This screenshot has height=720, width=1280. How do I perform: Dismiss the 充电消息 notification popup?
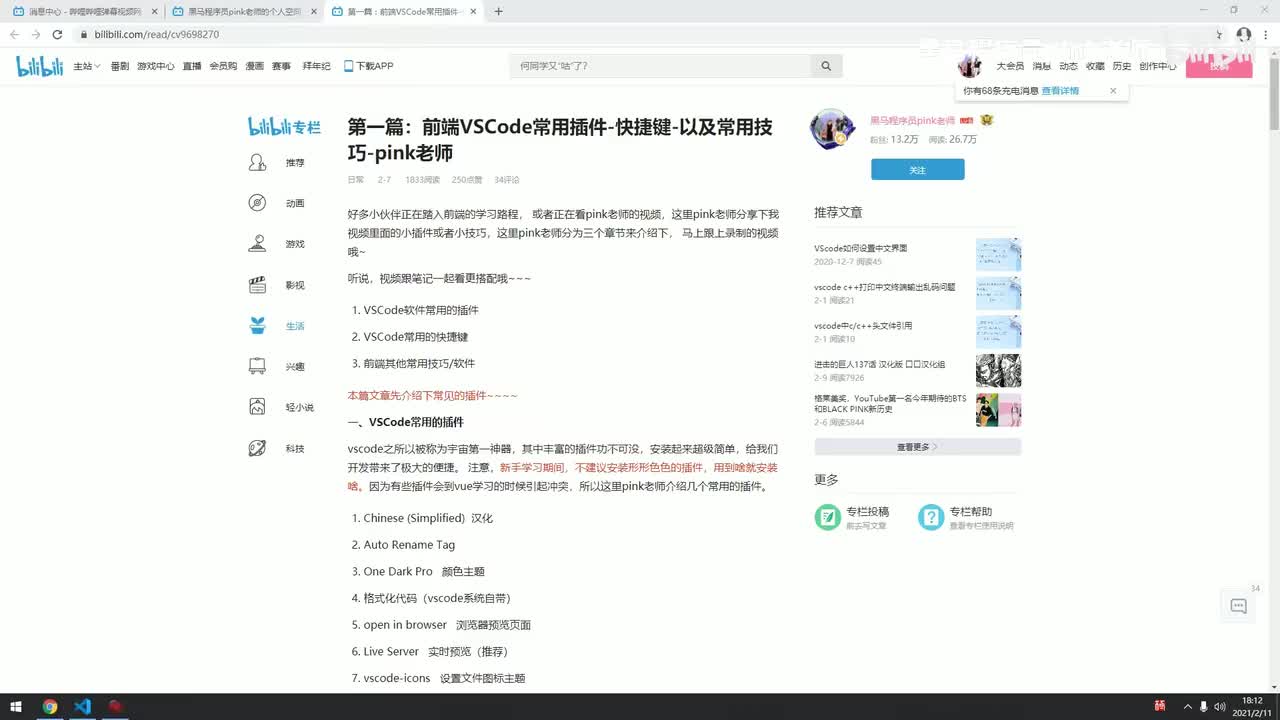(x=1113, y=90)
